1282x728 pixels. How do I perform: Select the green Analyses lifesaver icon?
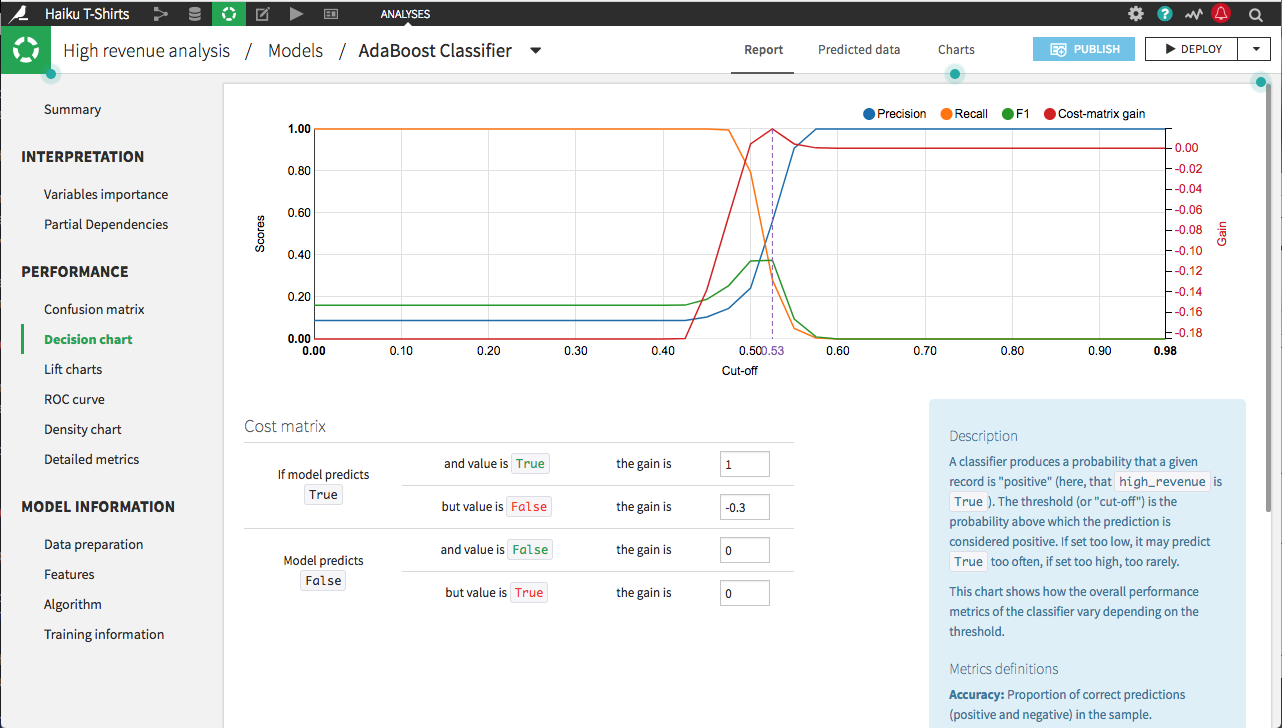(x=228, y=13)
